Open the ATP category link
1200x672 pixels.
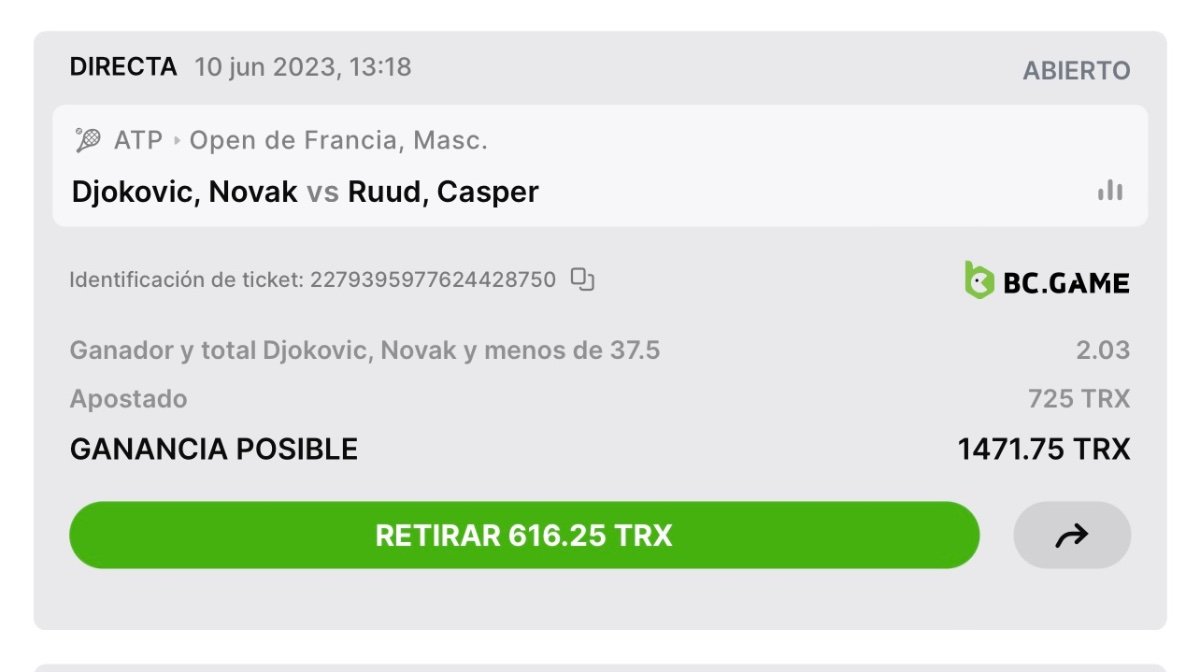pyautogui.click(x=138, y=141)
